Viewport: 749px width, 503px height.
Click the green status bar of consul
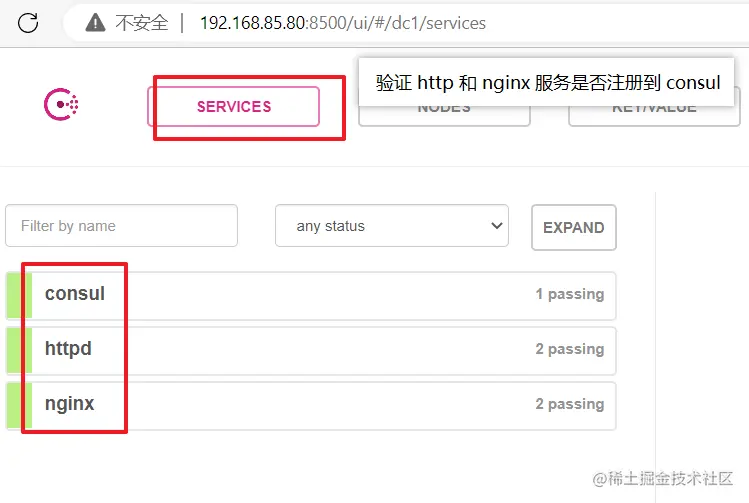click(19, 296)
